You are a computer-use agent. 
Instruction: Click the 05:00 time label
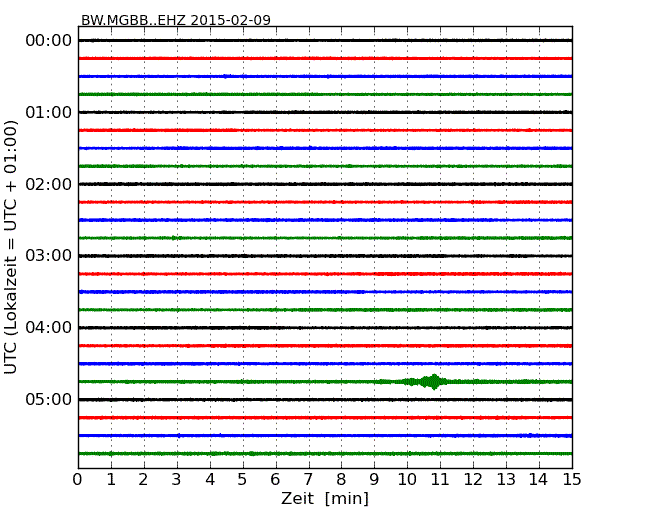point(49,399)
